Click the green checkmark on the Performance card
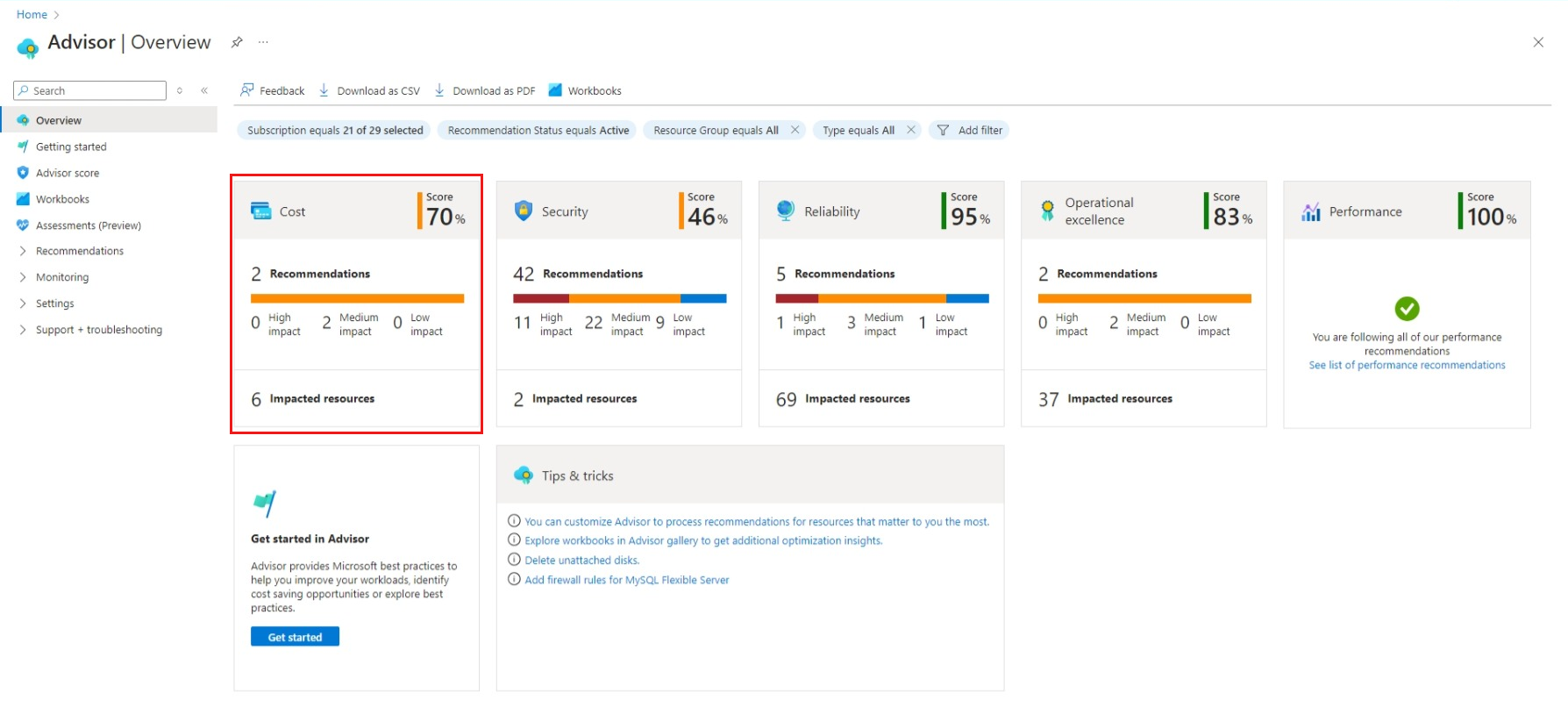The width and height of the screenshot is (1568, 707). point(1407,308)
